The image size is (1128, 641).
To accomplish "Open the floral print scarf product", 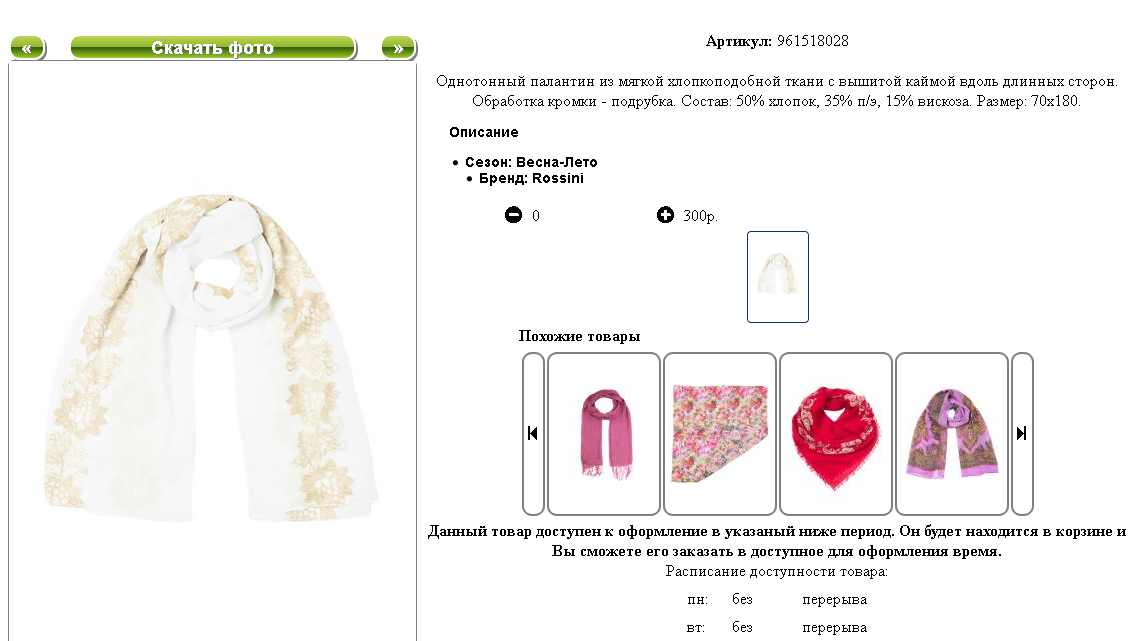I will [x=719, y=433].
